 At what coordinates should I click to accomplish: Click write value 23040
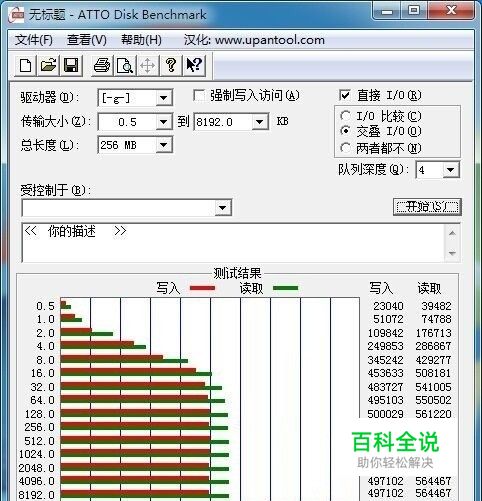[388, 306]
